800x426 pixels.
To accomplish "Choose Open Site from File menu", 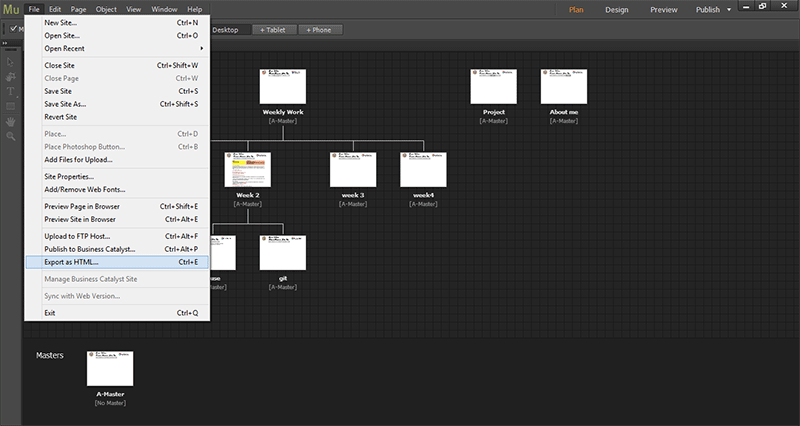I will (117, 36).
